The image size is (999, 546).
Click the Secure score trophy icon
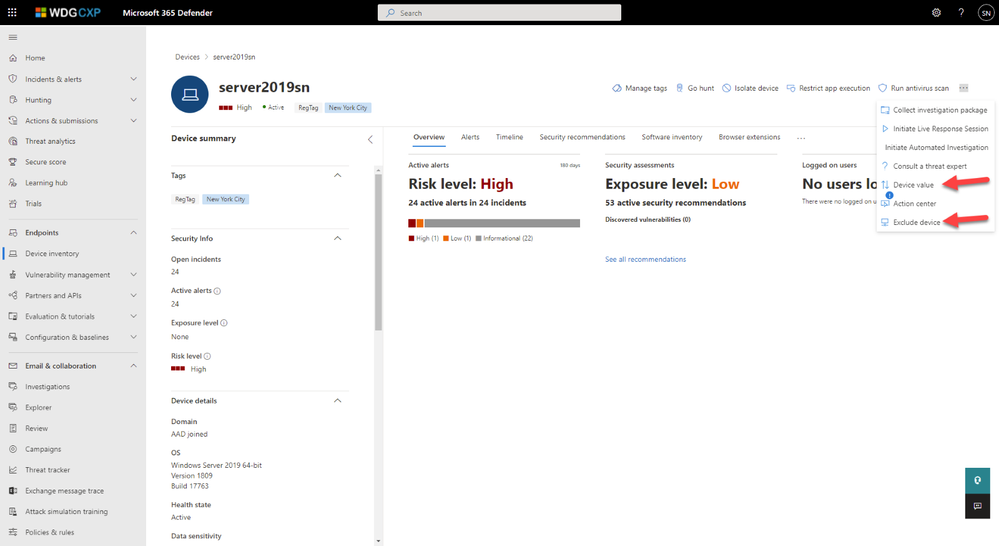point(13,162)
